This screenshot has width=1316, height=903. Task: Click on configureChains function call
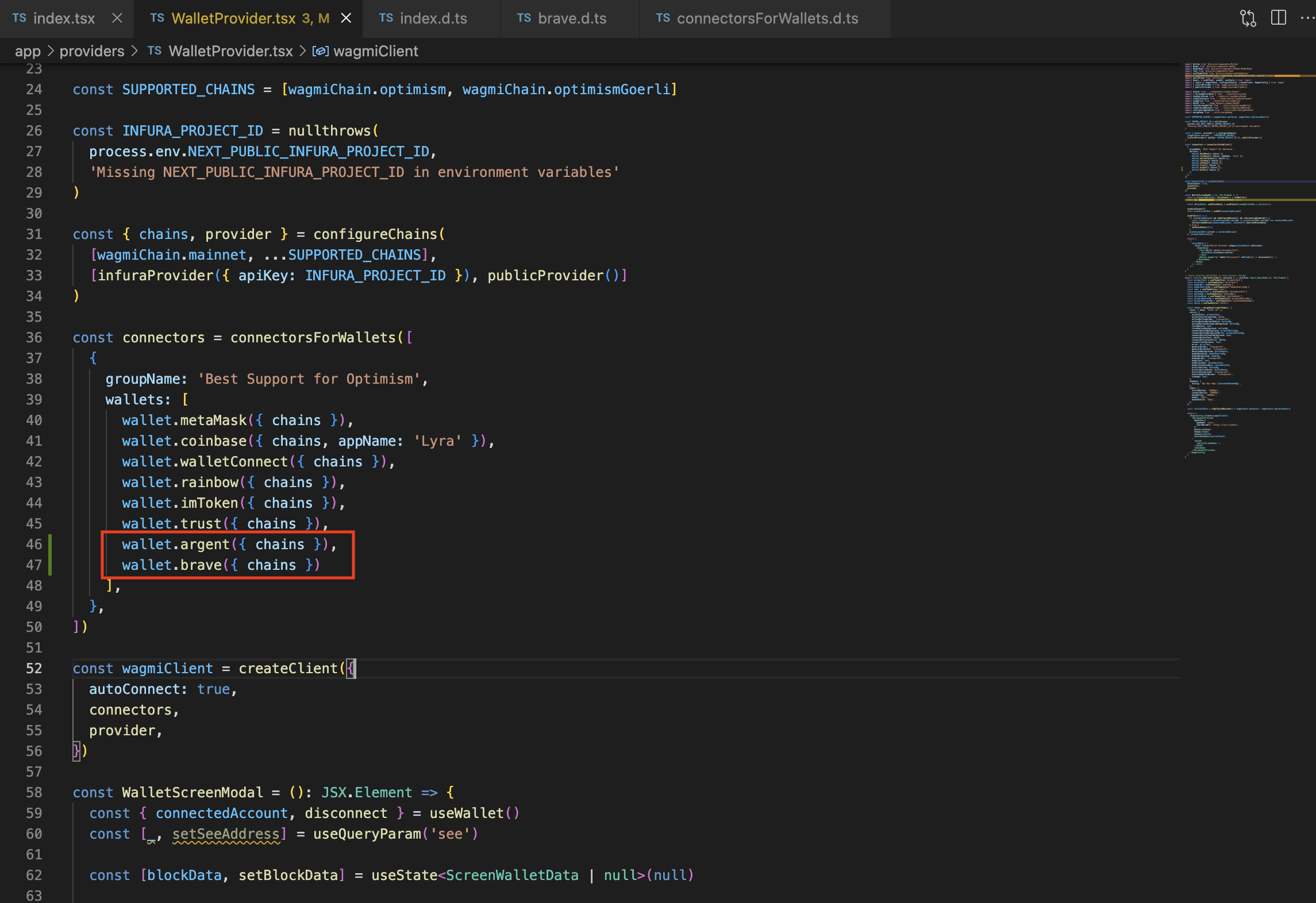coord(375,234)
